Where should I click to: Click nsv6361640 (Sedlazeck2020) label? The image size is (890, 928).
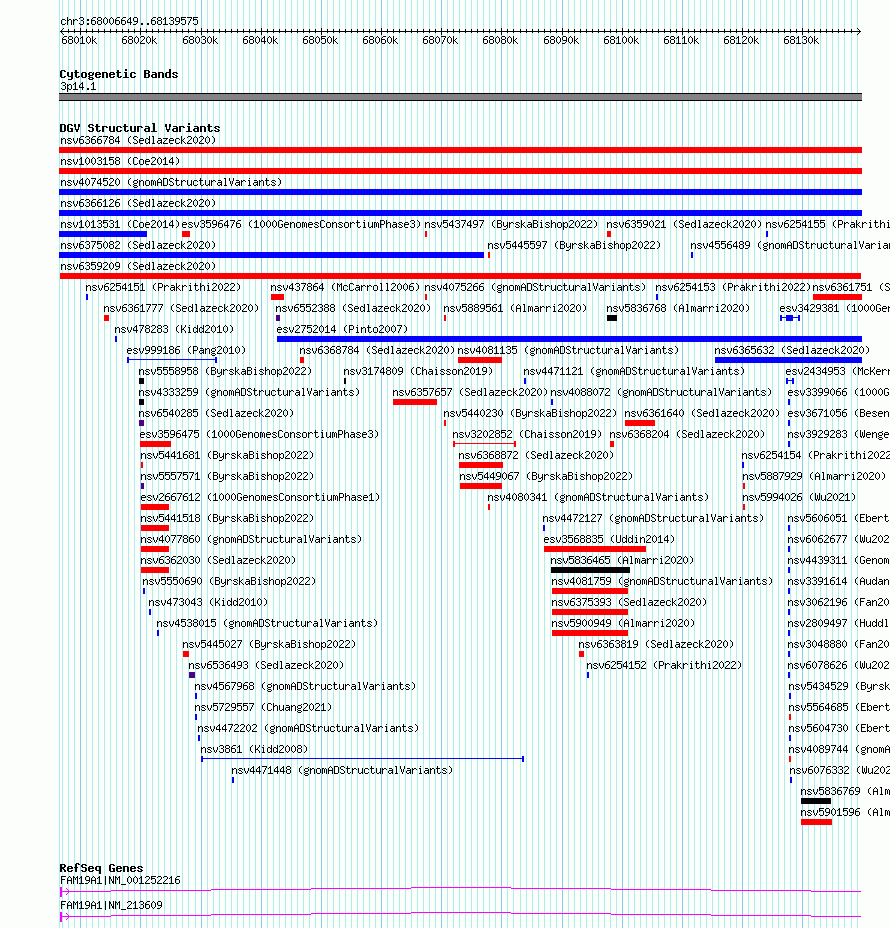click(x=702, y=413)
